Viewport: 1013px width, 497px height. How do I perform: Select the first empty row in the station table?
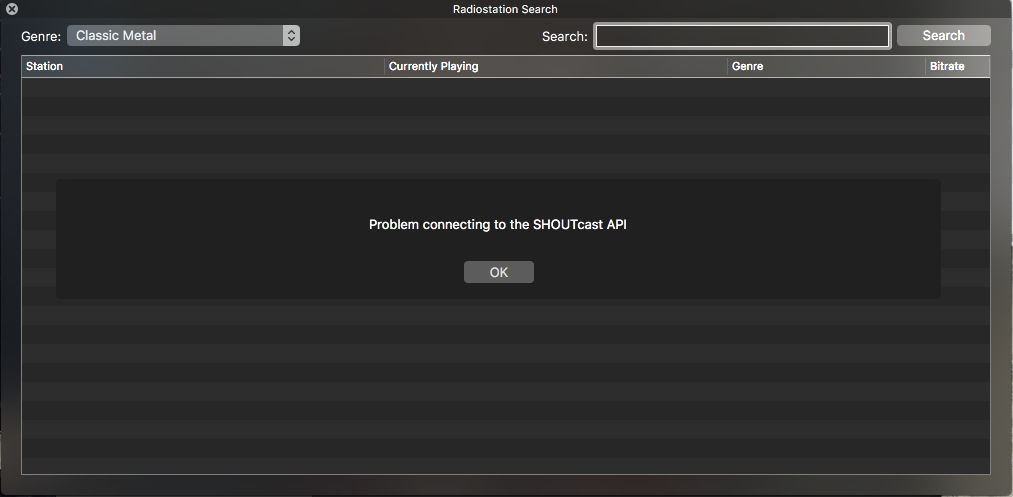505,87
